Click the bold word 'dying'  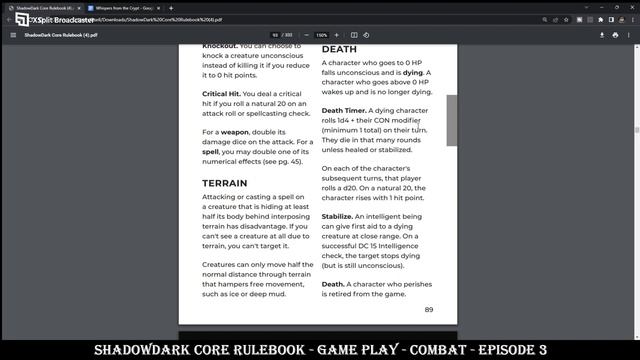point(413,73)
